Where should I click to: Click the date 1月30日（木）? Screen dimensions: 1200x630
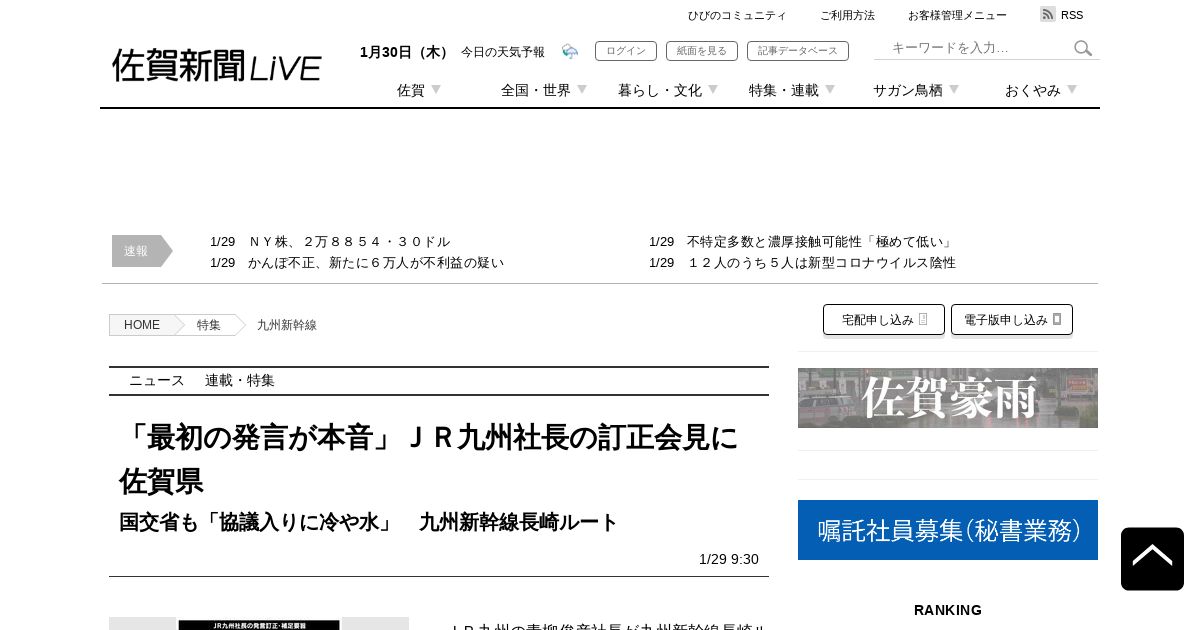tap(406, 52)
